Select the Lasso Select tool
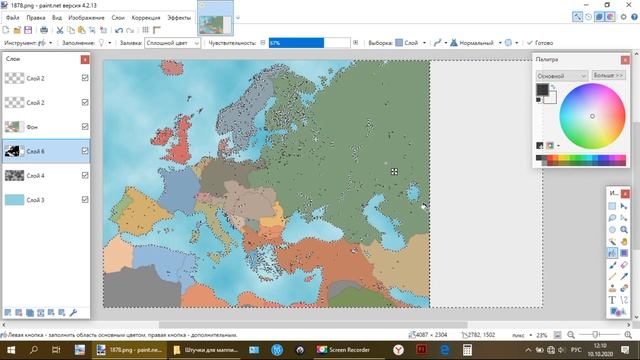This screenshot has height=360, width=640. click(x=612, y=218)
